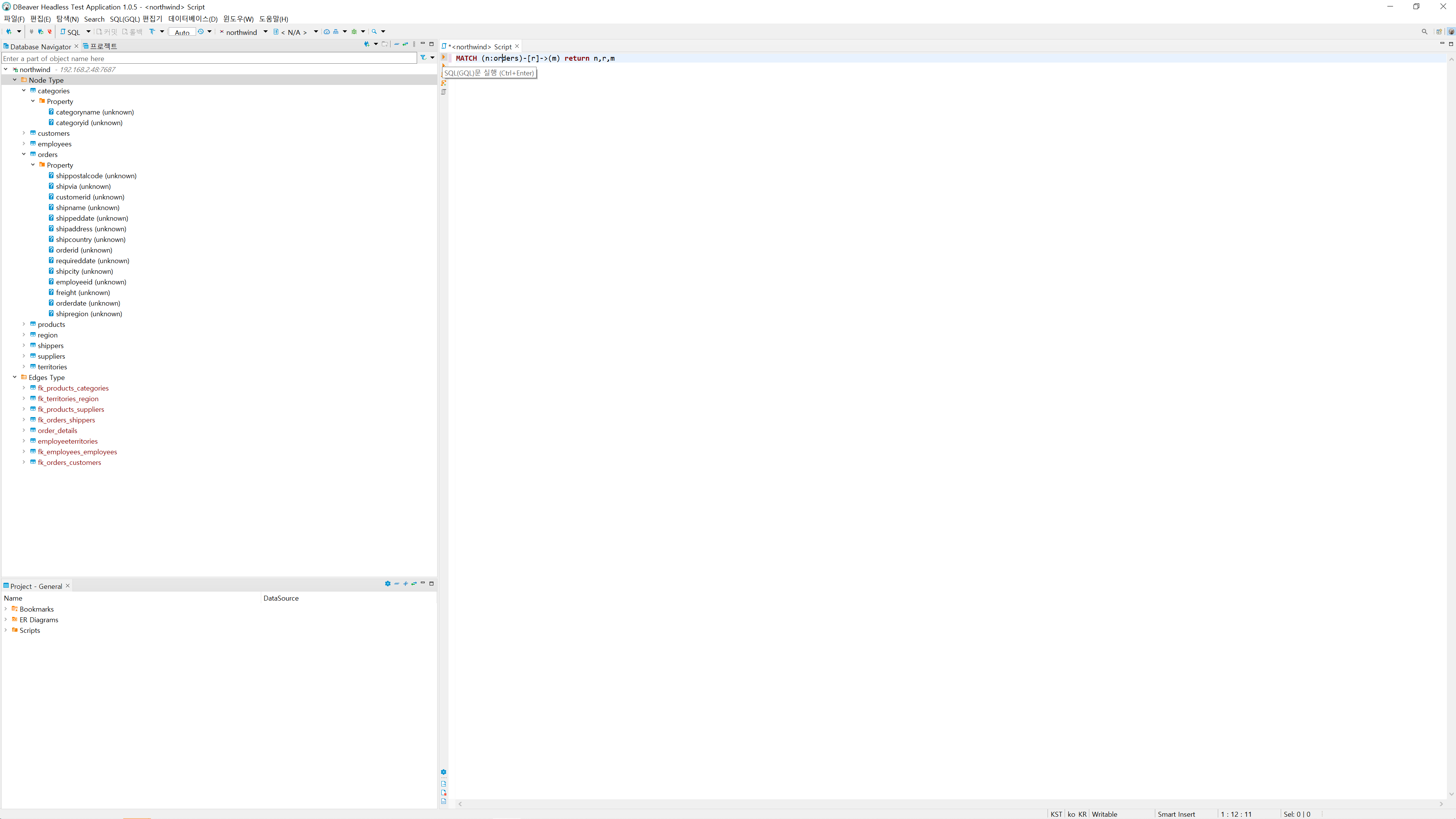This screenshot has width=1456, height=819.
Task: Toggle Link with Editor in Database Navigator
Action: coord(405,44)
